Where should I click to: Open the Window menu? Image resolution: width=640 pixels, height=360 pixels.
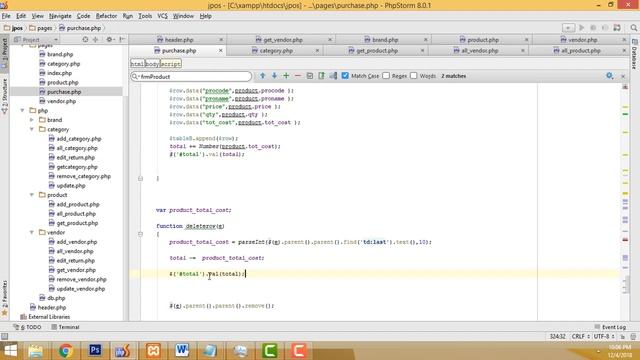pyautogui.click(x=183, y=16)
